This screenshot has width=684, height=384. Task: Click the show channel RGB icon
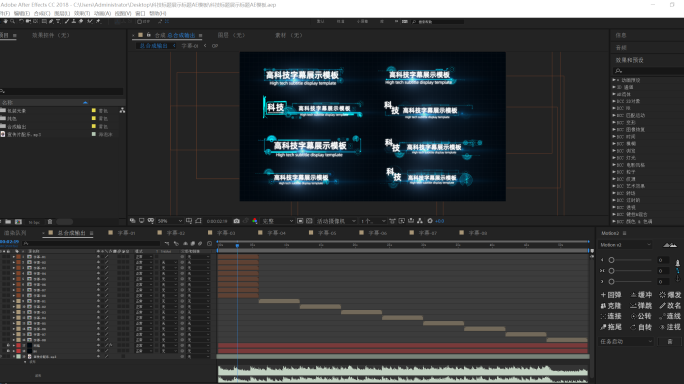(x=255, y=221)
